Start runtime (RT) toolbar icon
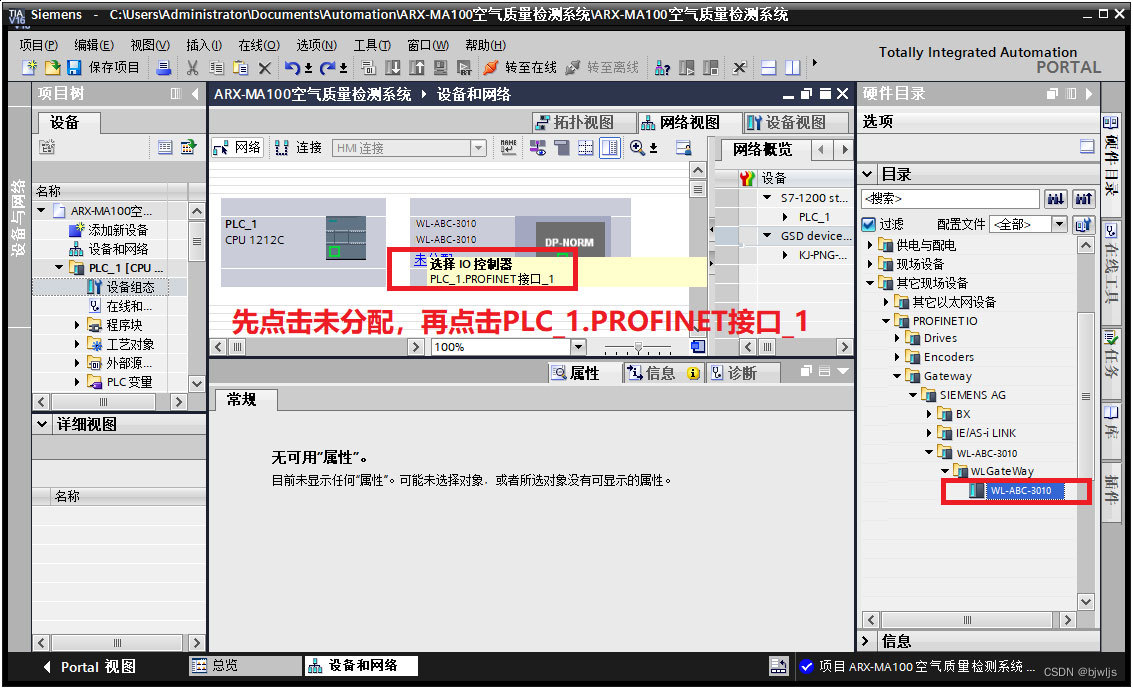1133x689 pixels. [464, 68]
